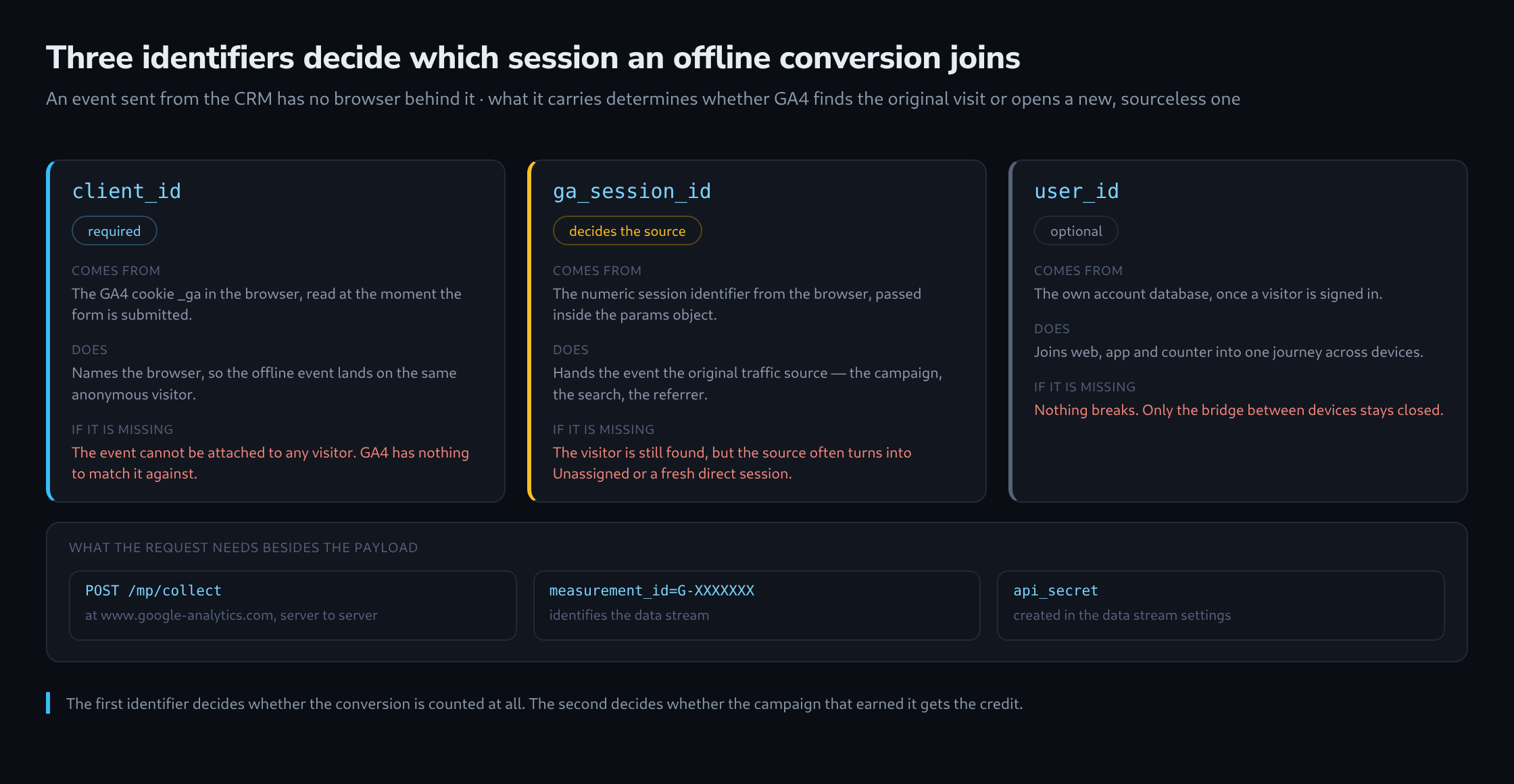Click the 'optional' badge under user_id
This screenshot has width=1514, height=784.
(1076, 231)
